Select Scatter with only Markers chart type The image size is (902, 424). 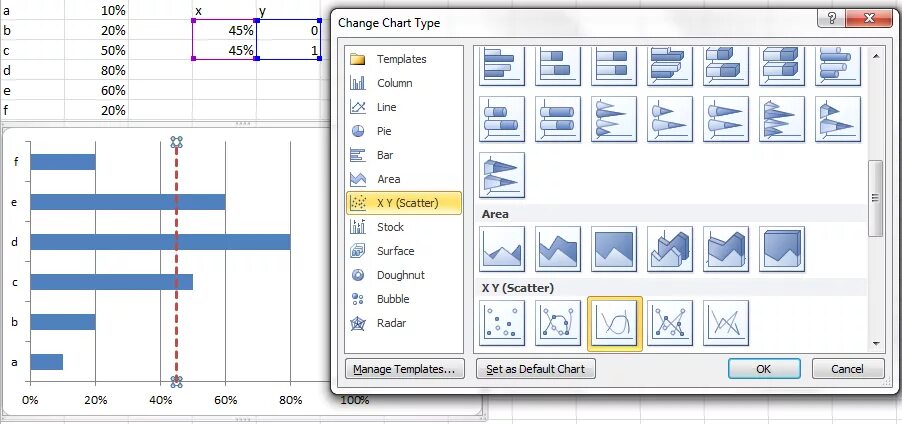504,323
